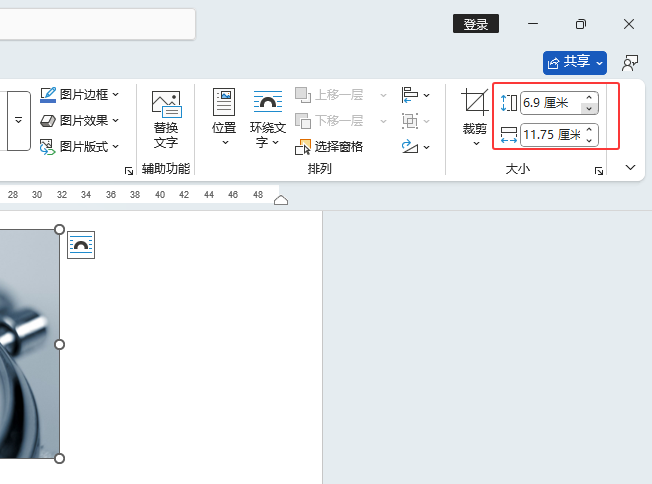Click the right indent marker on ruler
This screenshot has height=484, width=652.
click(281, 200)
